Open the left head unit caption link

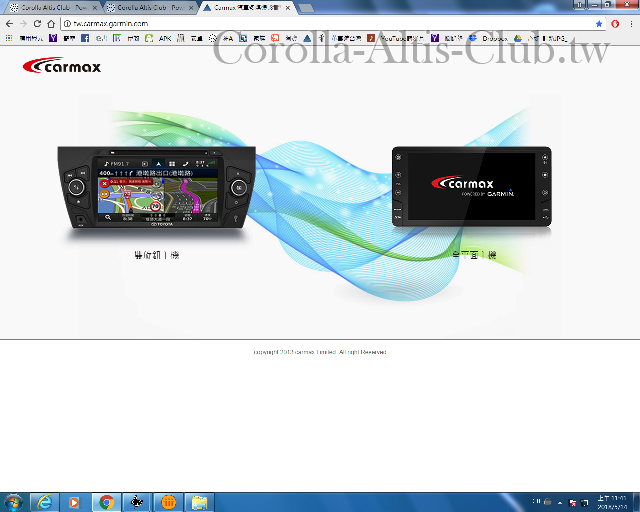pos(157,255)
